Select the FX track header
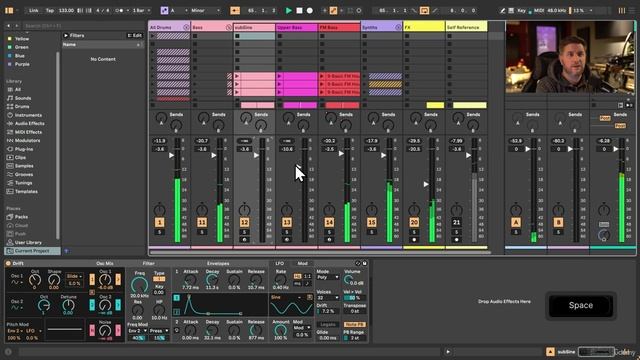 click(424, 27)
